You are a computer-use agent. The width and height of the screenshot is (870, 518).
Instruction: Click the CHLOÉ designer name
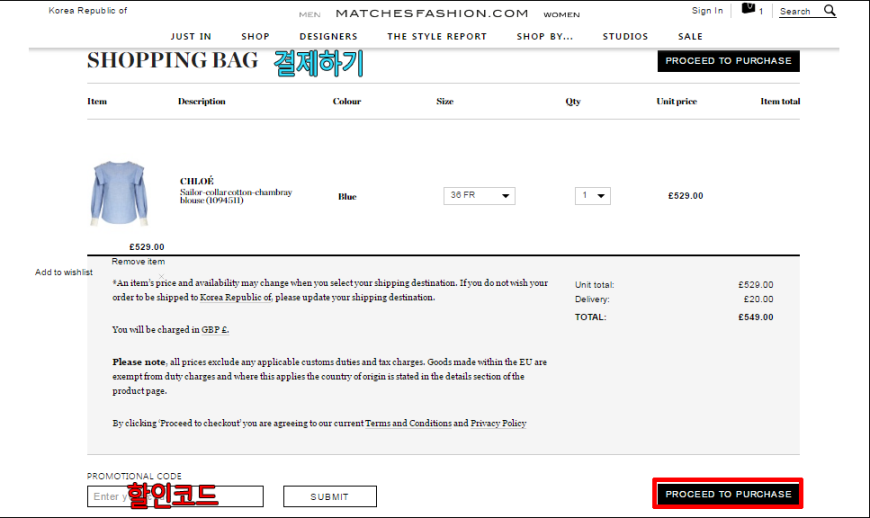[196, 181]
